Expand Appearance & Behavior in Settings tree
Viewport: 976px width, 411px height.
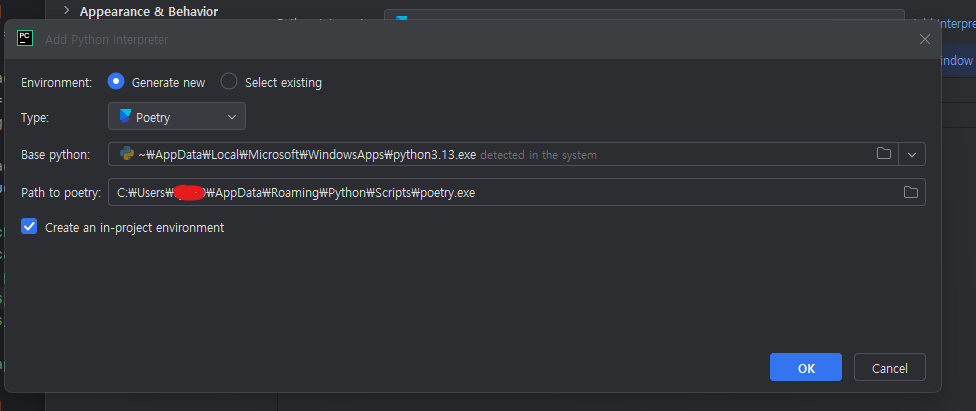pos(67,10)
